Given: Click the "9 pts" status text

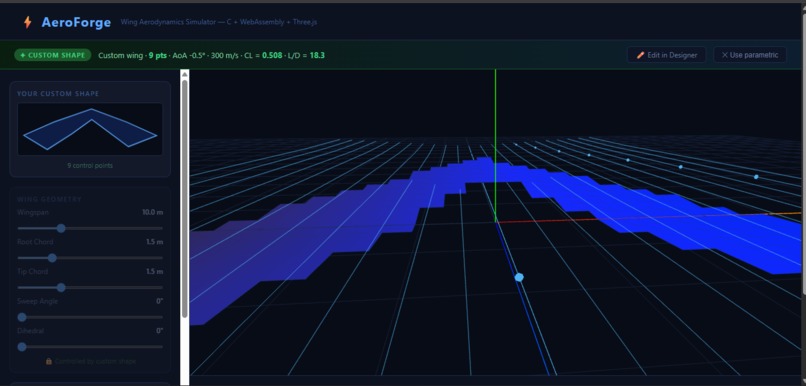Looking at the screenshot, I should 158,55.
